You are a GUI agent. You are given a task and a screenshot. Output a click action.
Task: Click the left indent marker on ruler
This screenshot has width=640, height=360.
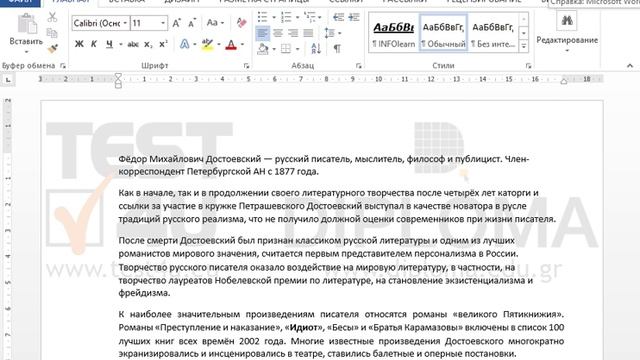(118, 85)
